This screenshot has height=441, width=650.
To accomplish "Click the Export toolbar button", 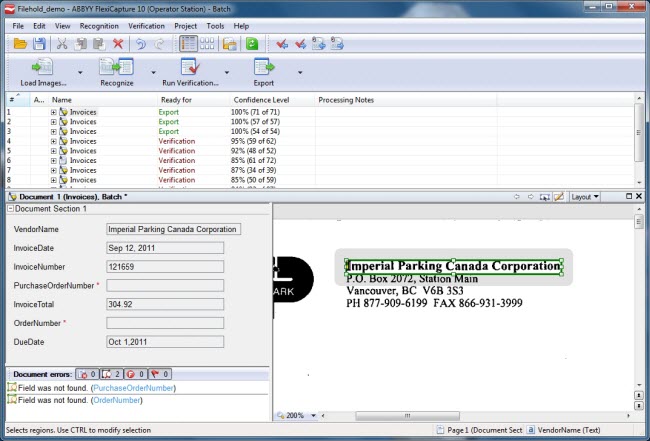I will click(x=264, y=73).
